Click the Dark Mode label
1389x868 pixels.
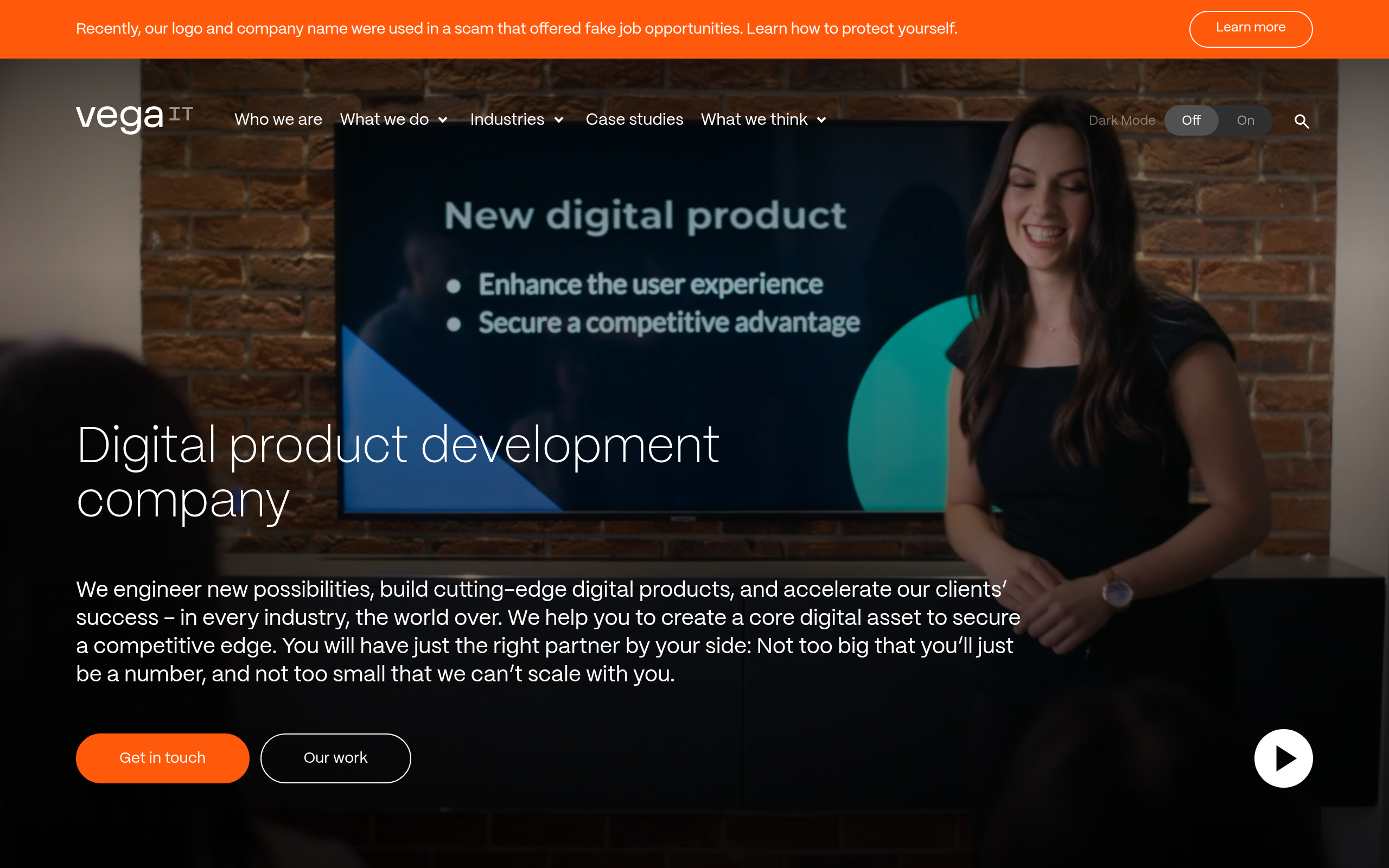[x=1122, y=120]
